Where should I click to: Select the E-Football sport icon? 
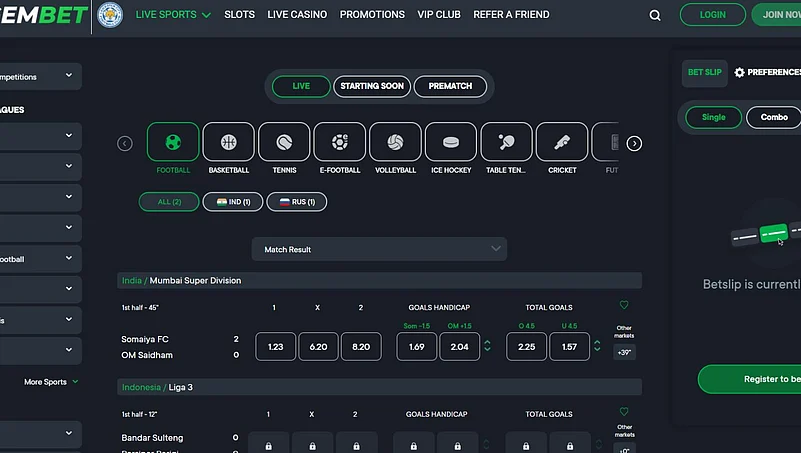coord(340,142)
